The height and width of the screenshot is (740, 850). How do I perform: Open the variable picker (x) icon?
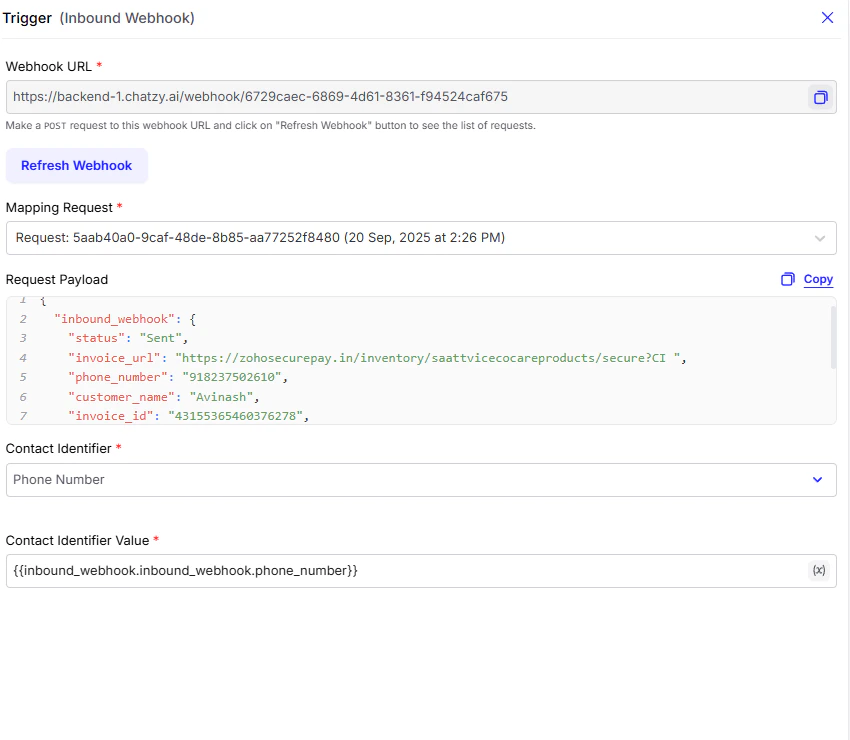coord(819,570)
